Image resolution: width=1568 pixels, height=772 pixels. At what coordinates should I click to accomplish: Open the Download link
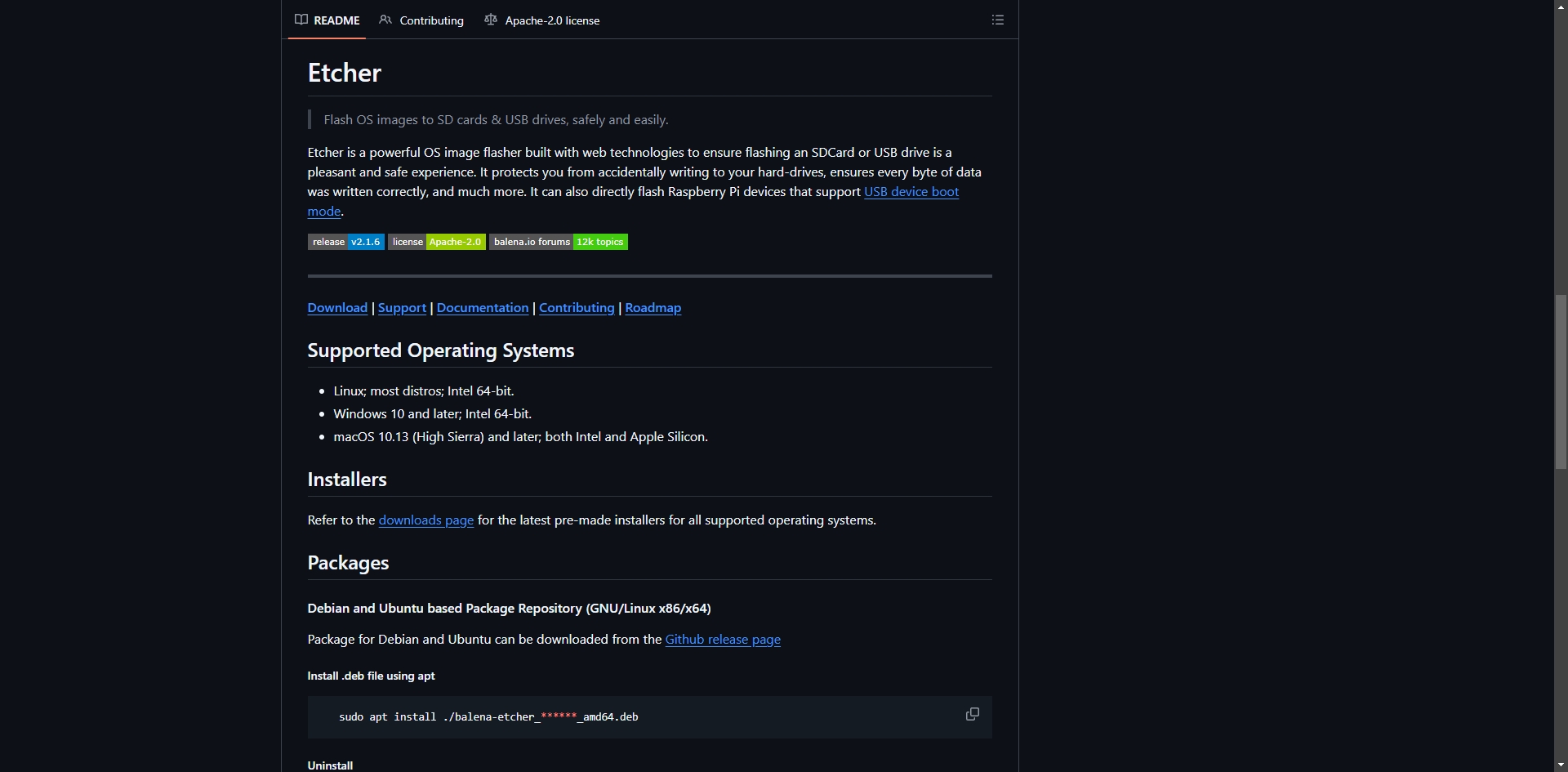337,307
